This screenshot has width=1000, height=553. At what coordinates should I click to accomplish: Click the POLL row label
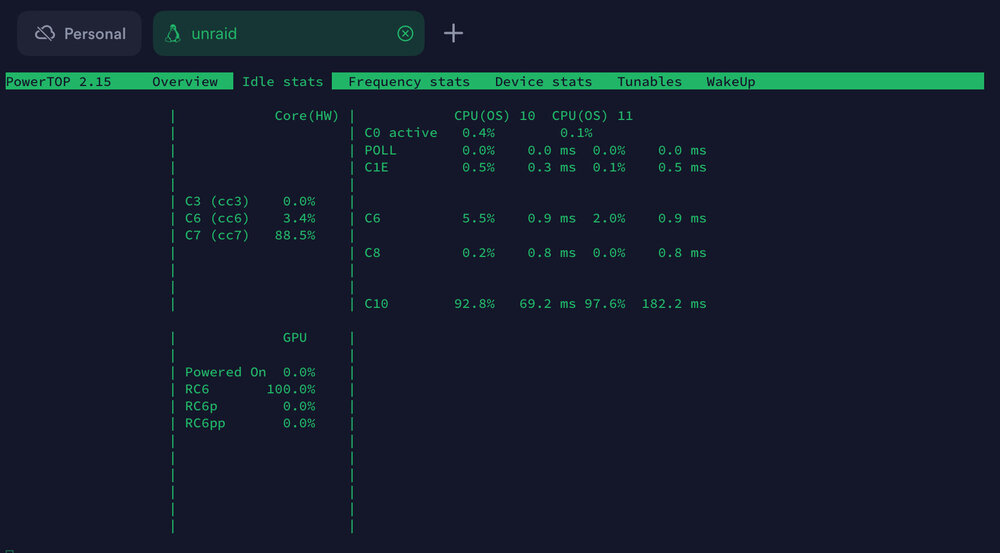pyautogui.click(x=380, y=151)
